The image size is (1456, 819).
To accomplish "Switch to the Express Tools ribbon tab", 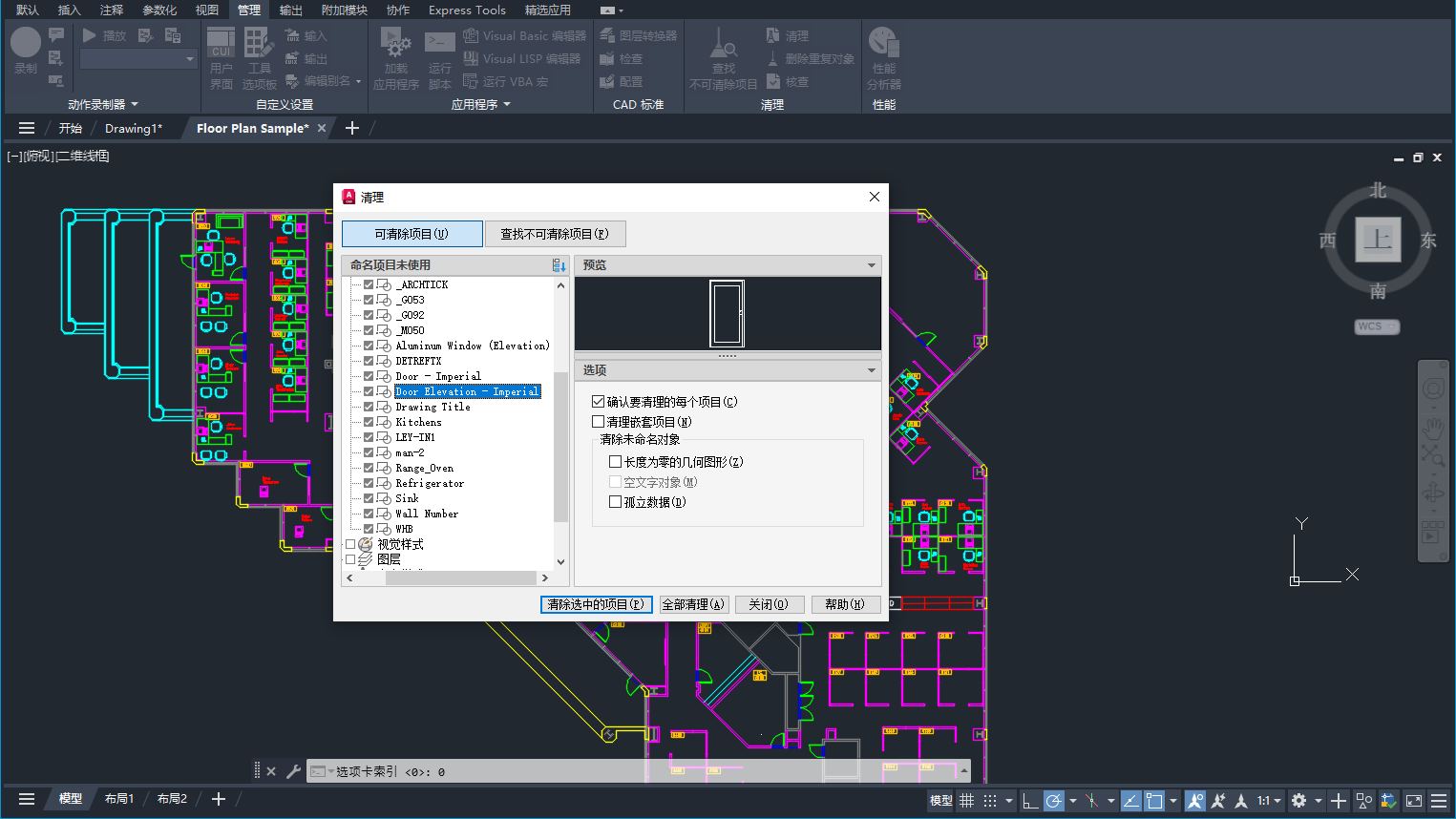I will point(467,10).
